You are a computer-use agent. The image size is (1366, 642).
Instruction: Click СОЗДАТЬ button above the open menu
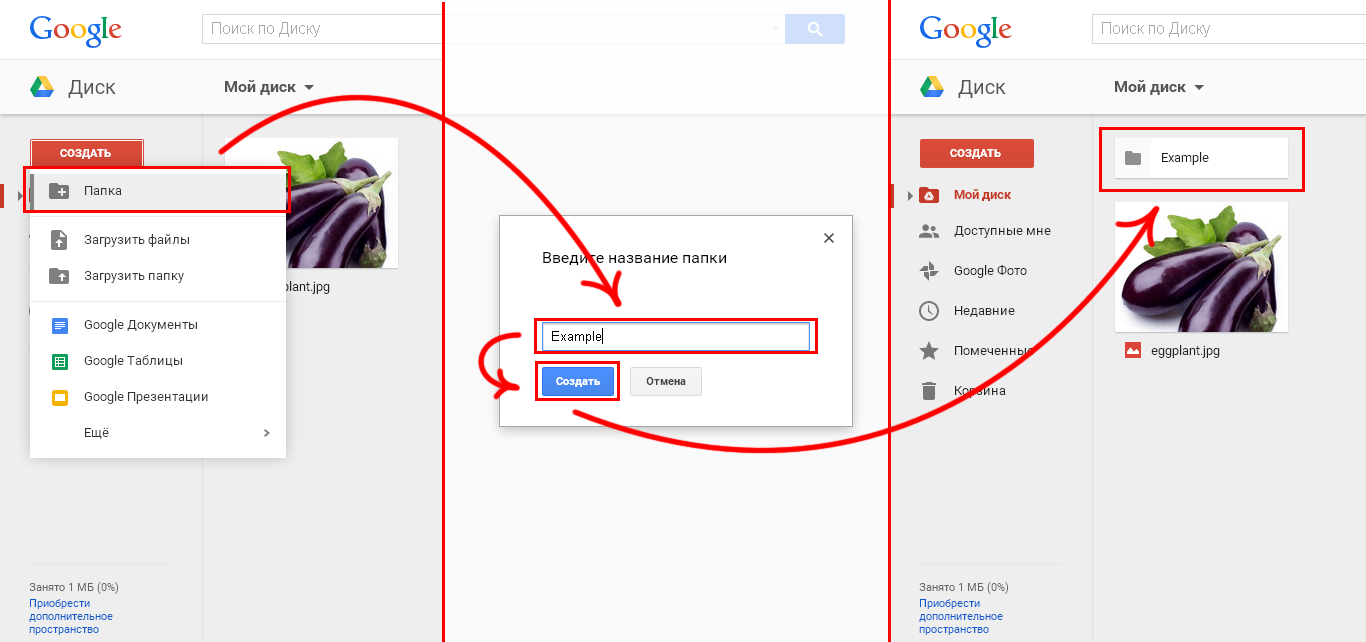pyautogui.click(x=87, y=153)
